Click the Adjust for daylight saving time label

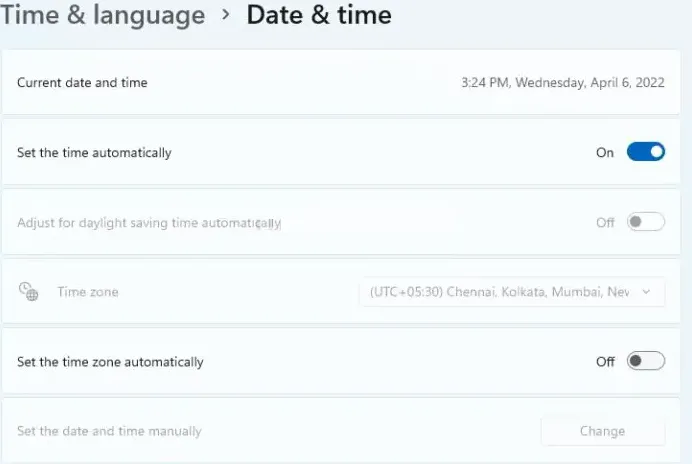tap(149, 222)
